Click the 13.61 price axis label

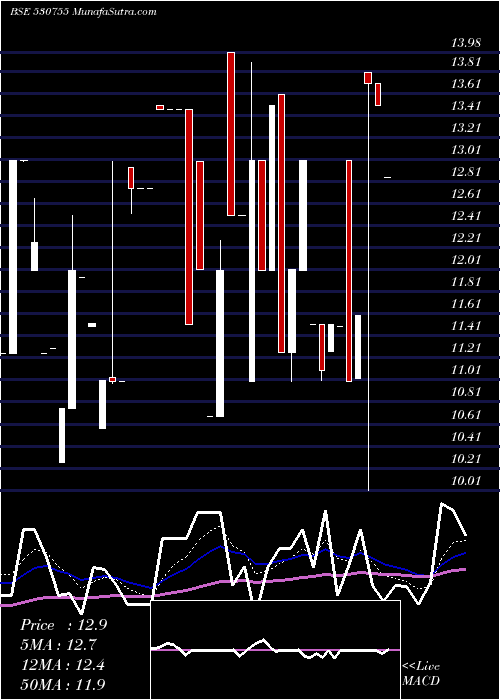coord(467,84)
